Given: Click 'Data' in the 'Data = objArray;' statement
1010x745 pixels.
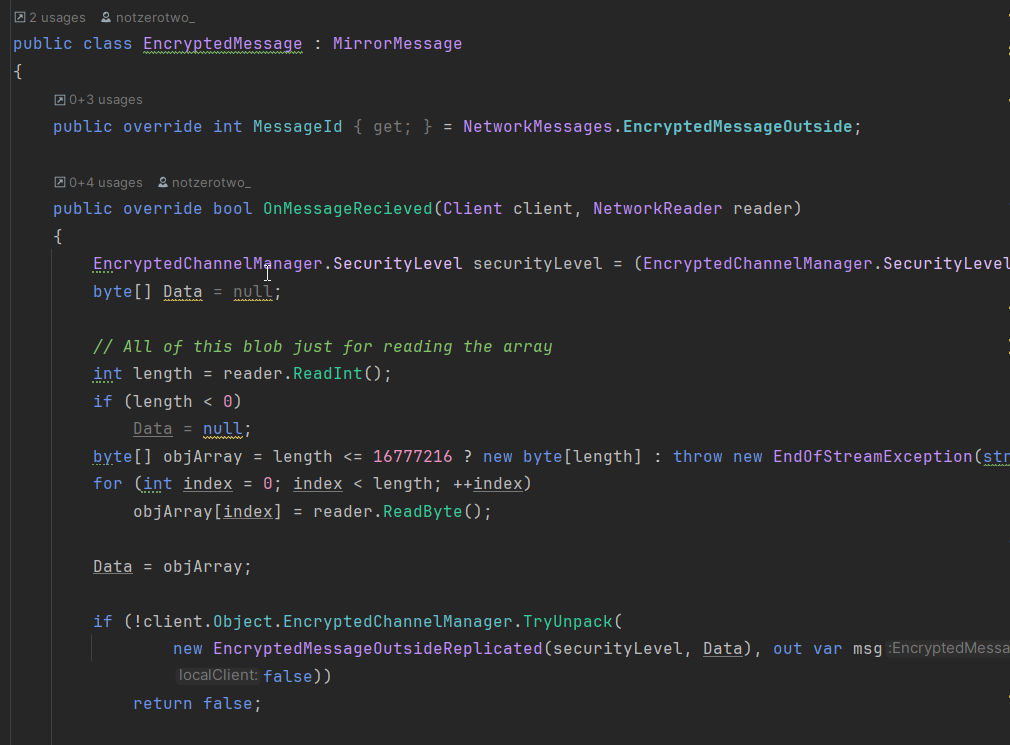Looking at the screenshot, I should click(113, 567).
